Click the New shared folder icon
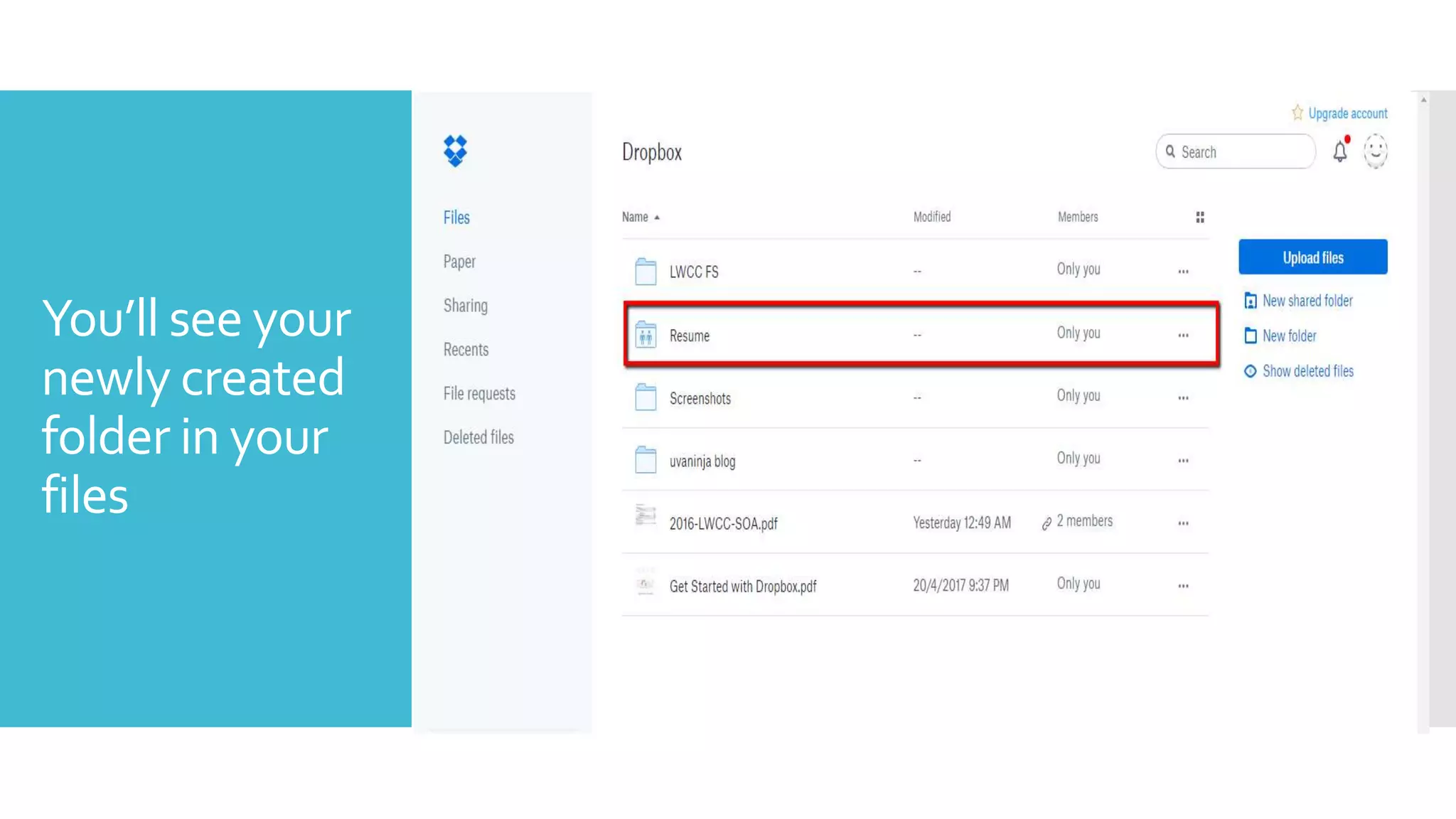Screen dimensions: 1456x819 [1251, 301]
